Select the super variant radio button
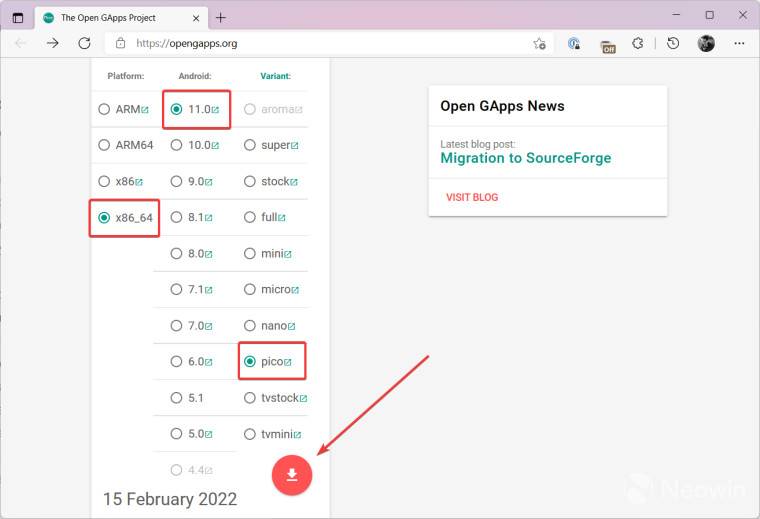The width and height of the screenshot is (760, 519). point(250,145)
